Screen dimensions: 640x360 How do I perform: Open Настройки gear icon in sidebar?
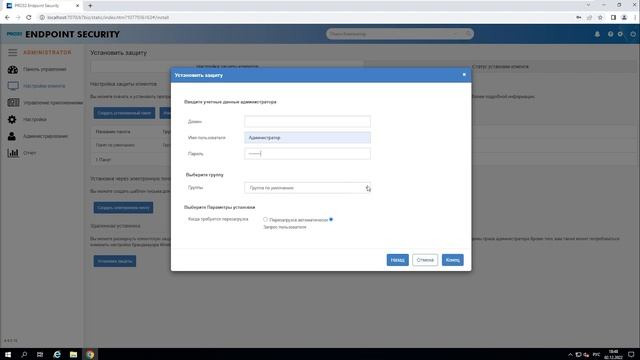[x=12, y=119]
